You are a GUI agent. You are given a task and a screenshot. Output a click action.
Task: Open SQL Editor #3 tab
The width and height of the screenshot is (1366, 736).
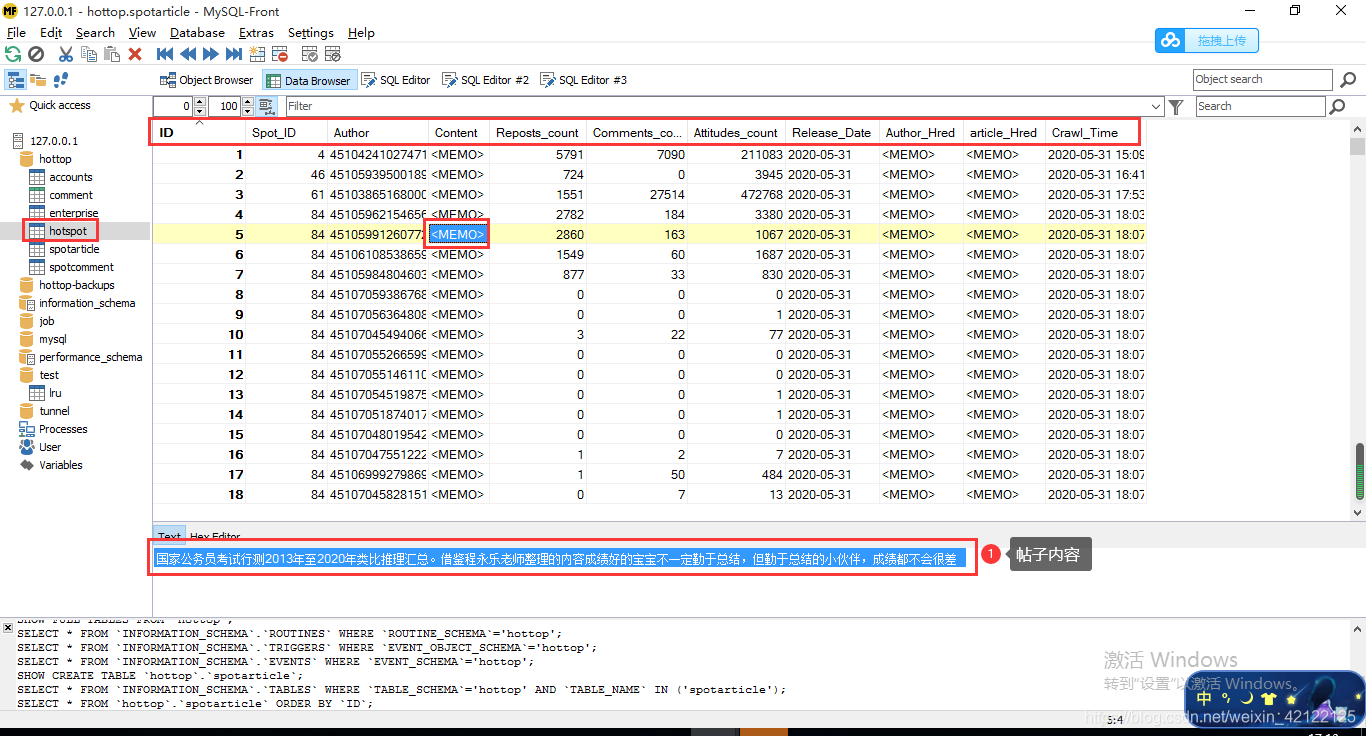584,80
